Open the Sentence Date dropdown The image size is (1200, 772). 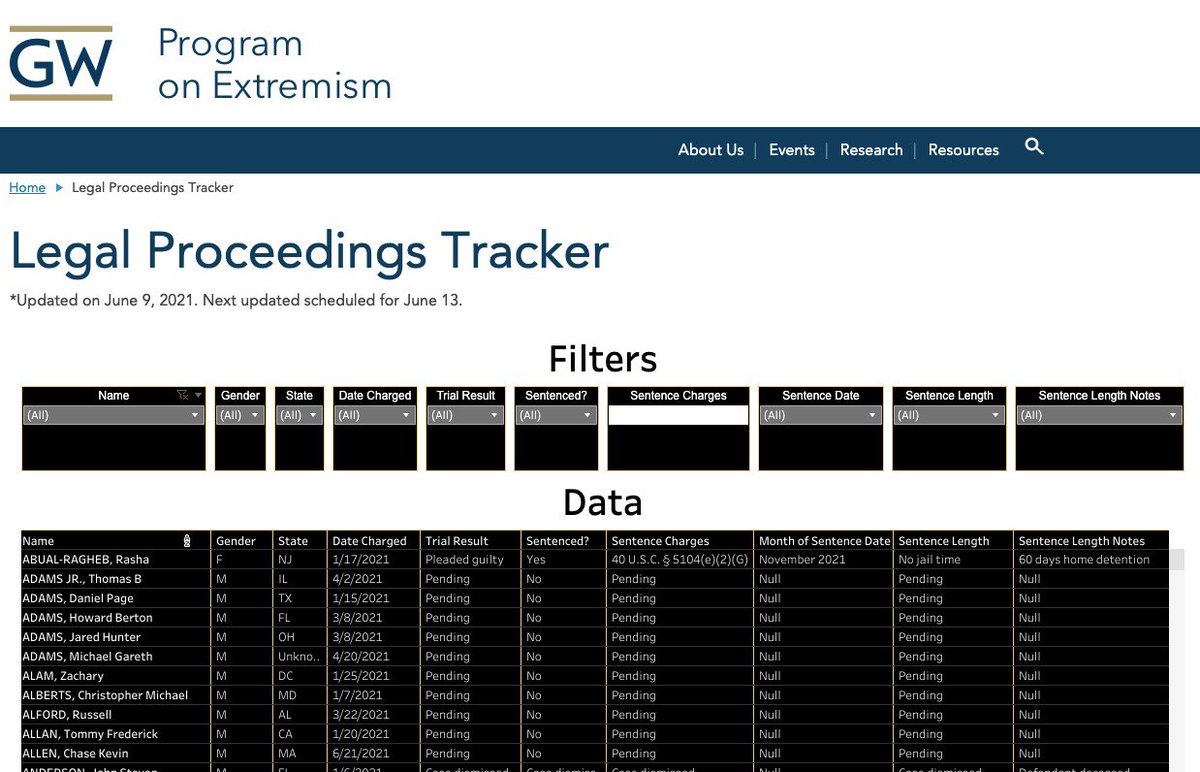pos(875,415)
